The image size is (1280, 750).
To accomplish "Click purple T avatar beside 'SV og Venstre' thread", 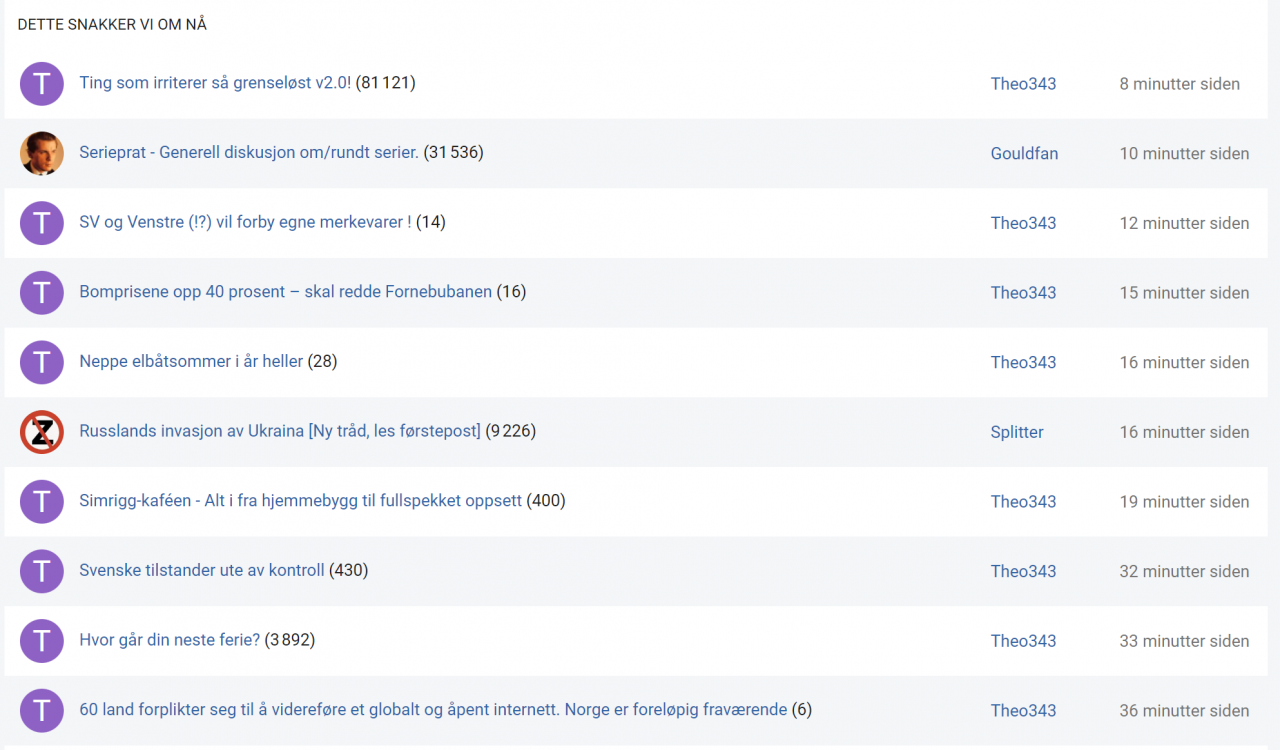I will tap(42, 223).
